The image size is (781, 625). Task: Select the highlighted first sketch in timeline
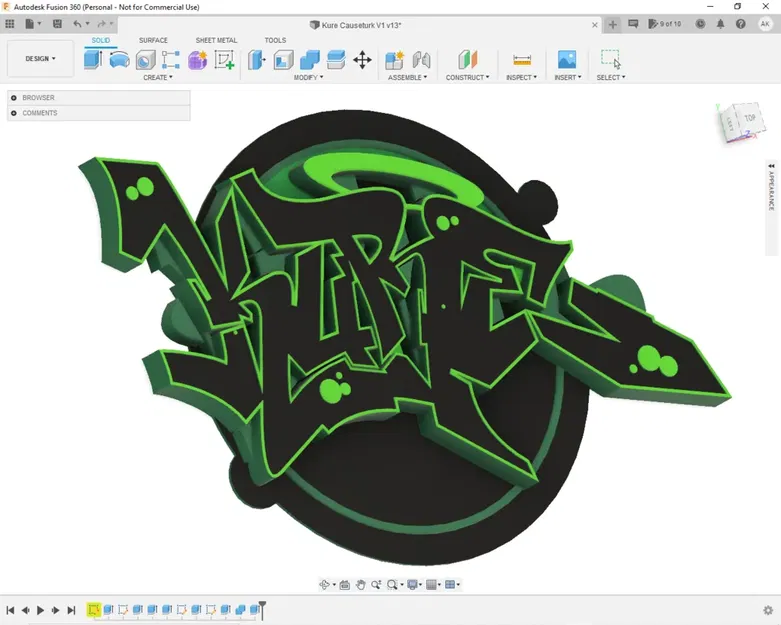point(93,610)
